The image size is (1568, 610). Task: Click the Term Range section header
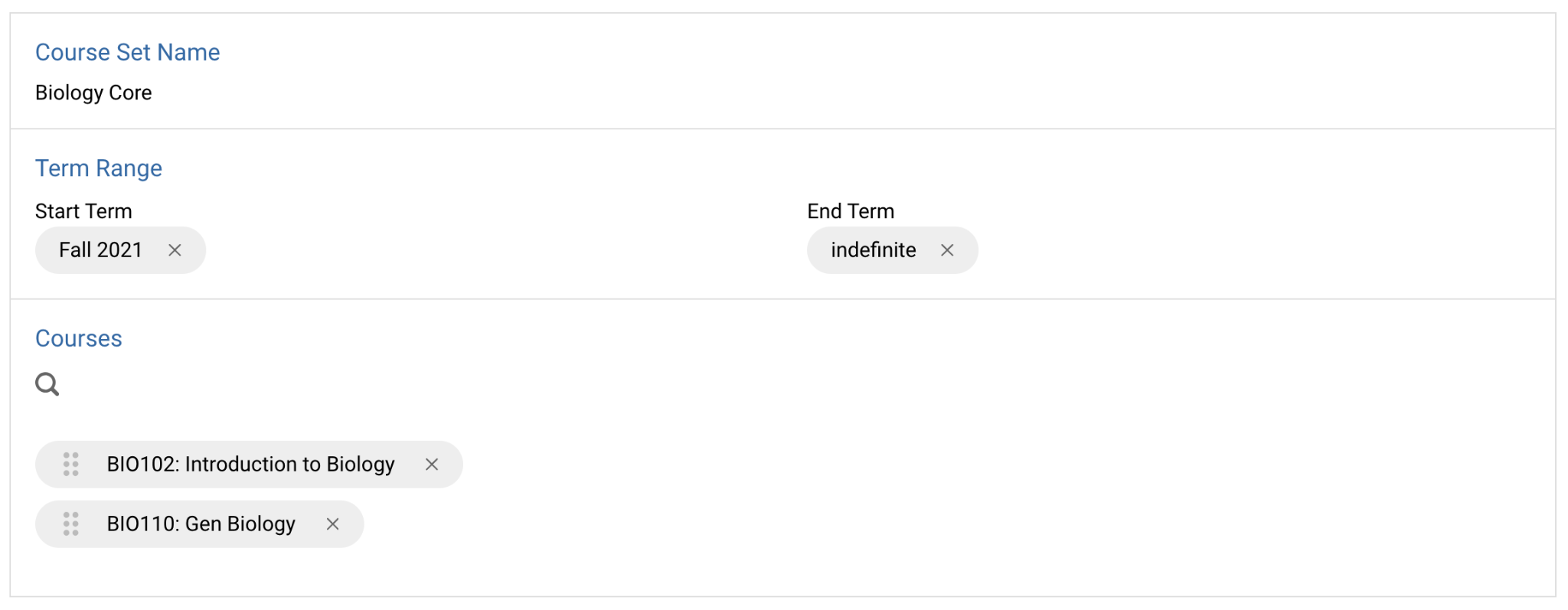(98, 168)
